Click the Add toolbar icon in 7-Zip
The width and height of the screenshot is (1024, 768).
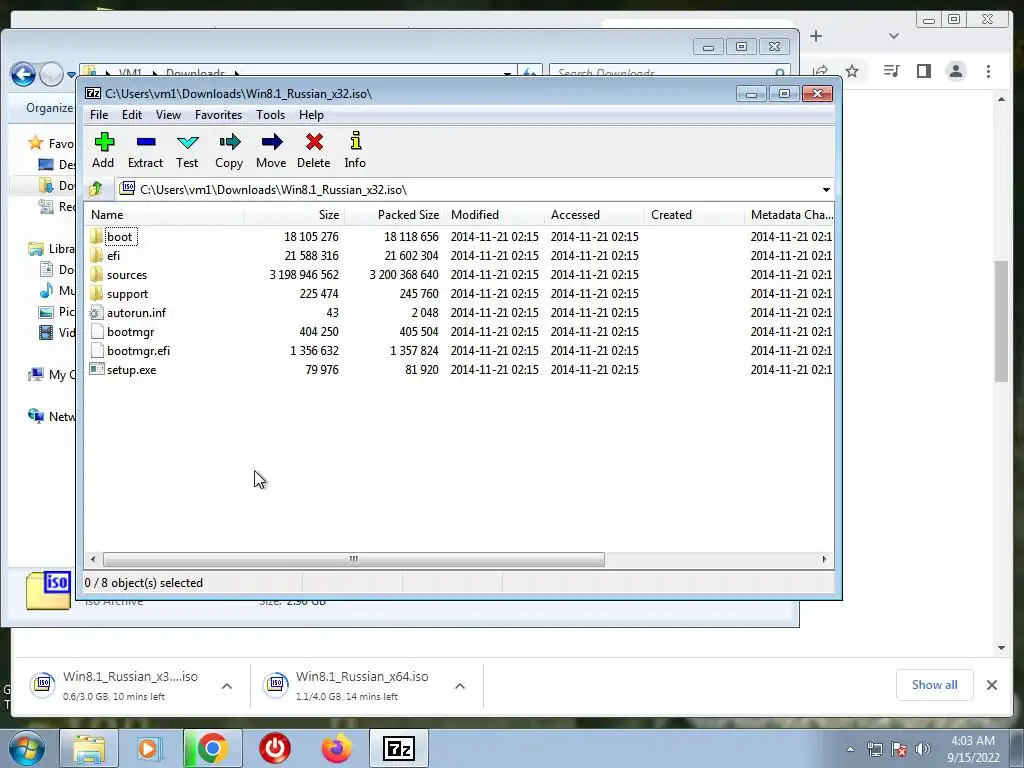pyautogui.click(x=104, y=150)
